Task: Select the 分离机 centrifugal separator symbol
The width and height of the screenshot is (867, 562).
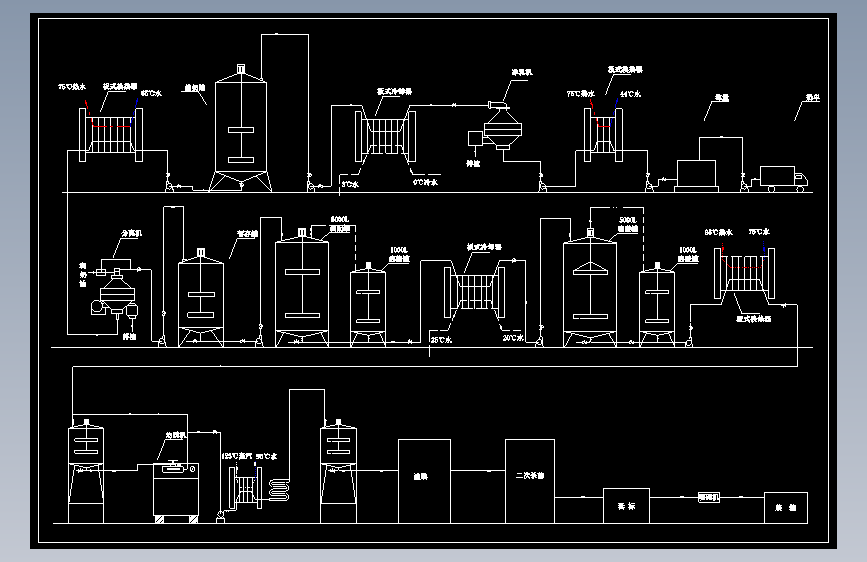Action: point(117,293)
